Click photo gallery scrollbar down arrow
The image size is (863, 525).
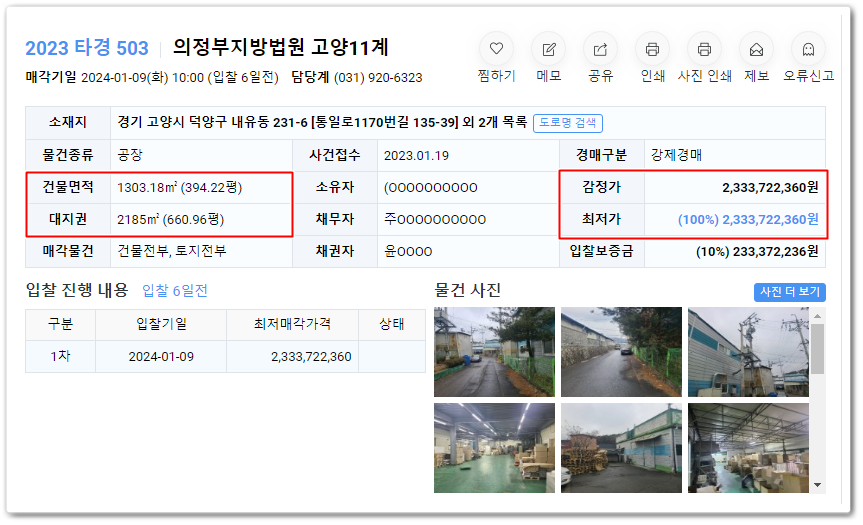817,485
